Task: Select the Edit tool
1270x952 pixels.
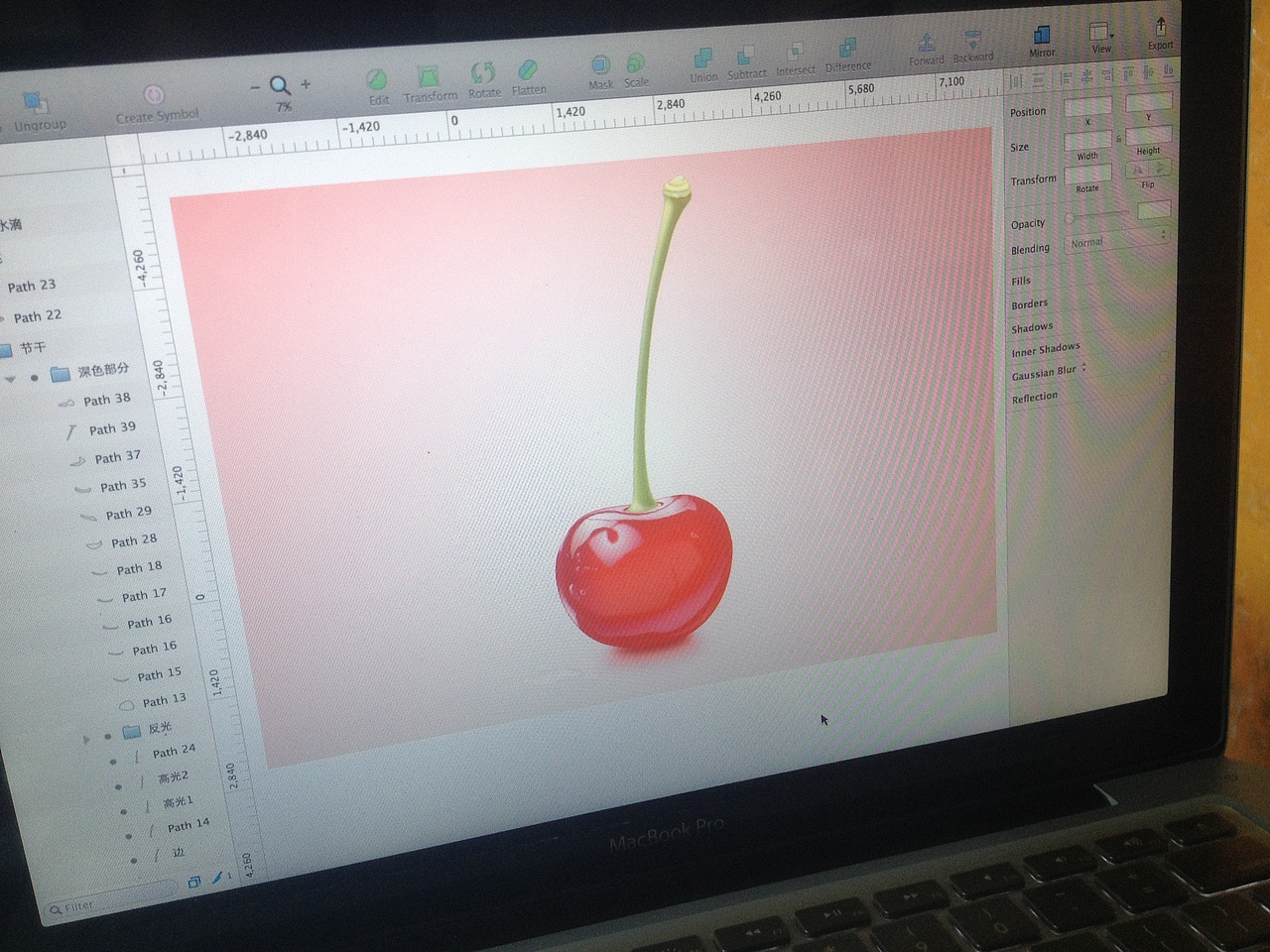Action: point(377,80)
